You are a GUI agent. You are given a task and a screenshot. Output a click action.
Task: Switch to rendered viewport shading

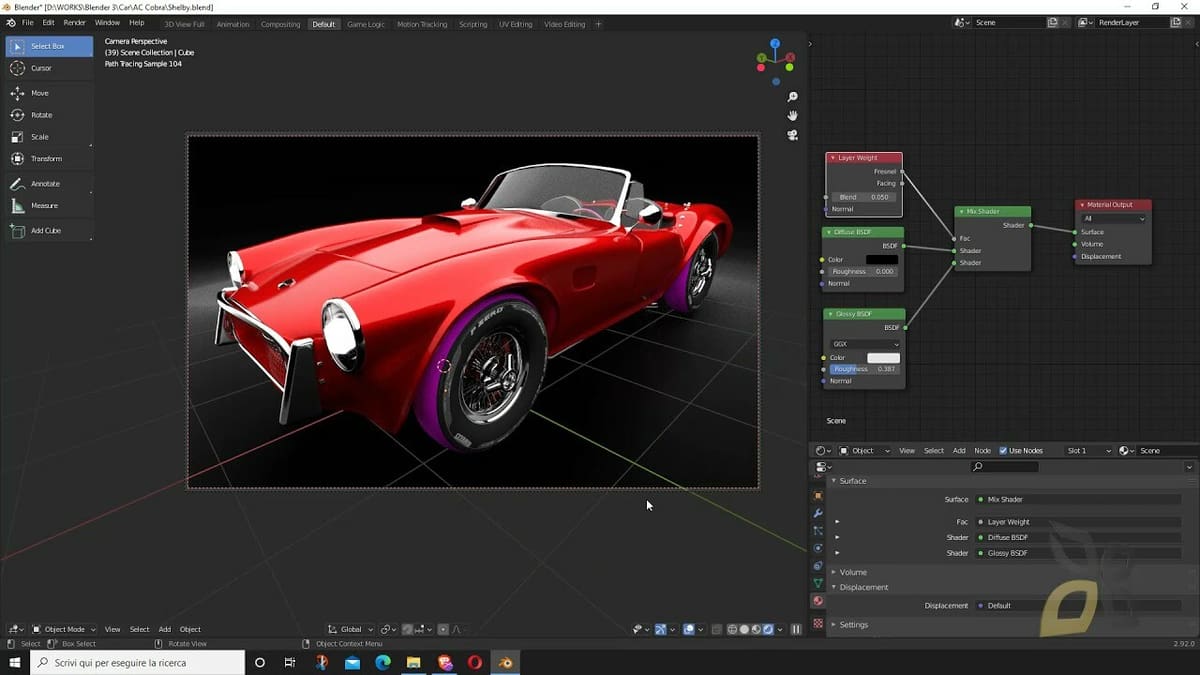point(768,629)
